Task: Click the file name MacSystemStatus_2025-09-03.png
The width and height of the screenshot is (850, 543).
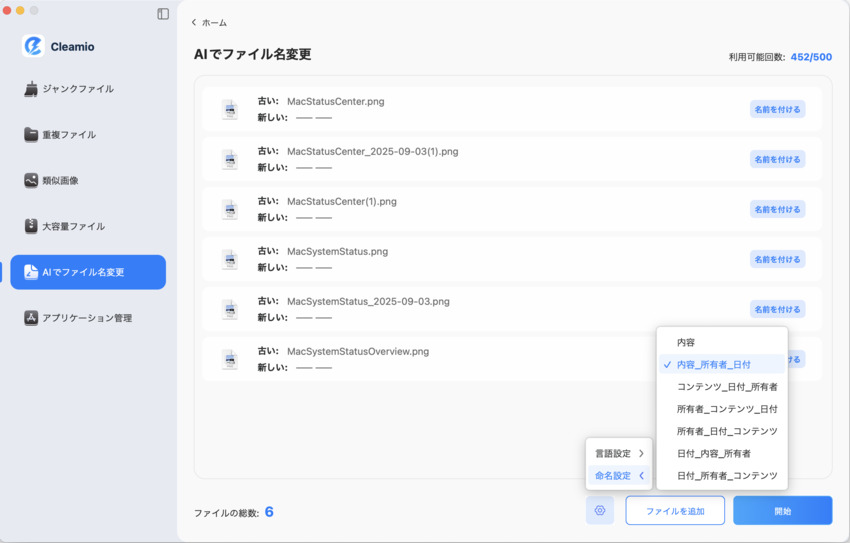Action: pos(368,301)
